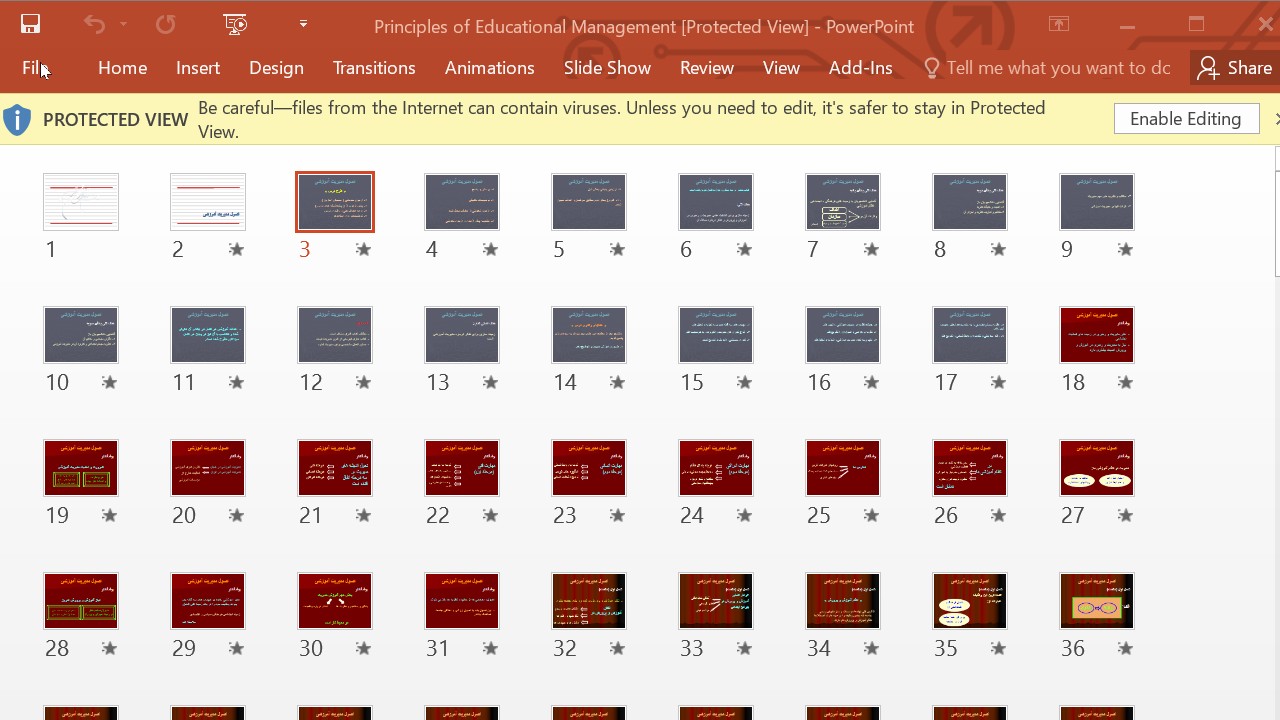Click transition star icon under slide 31
This screenshot has width=1280, height=720.
[x=490, y=648]
